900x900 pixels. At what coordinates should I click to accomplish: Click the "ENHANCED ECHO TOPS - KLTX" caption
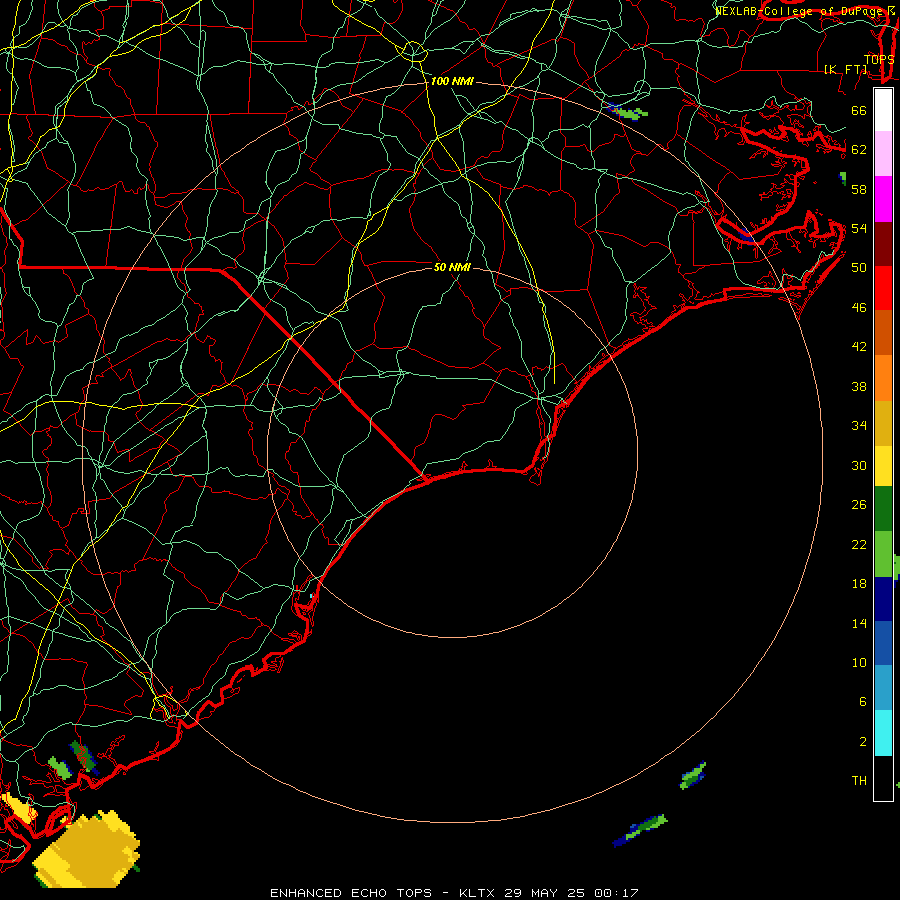click(384, 893)
